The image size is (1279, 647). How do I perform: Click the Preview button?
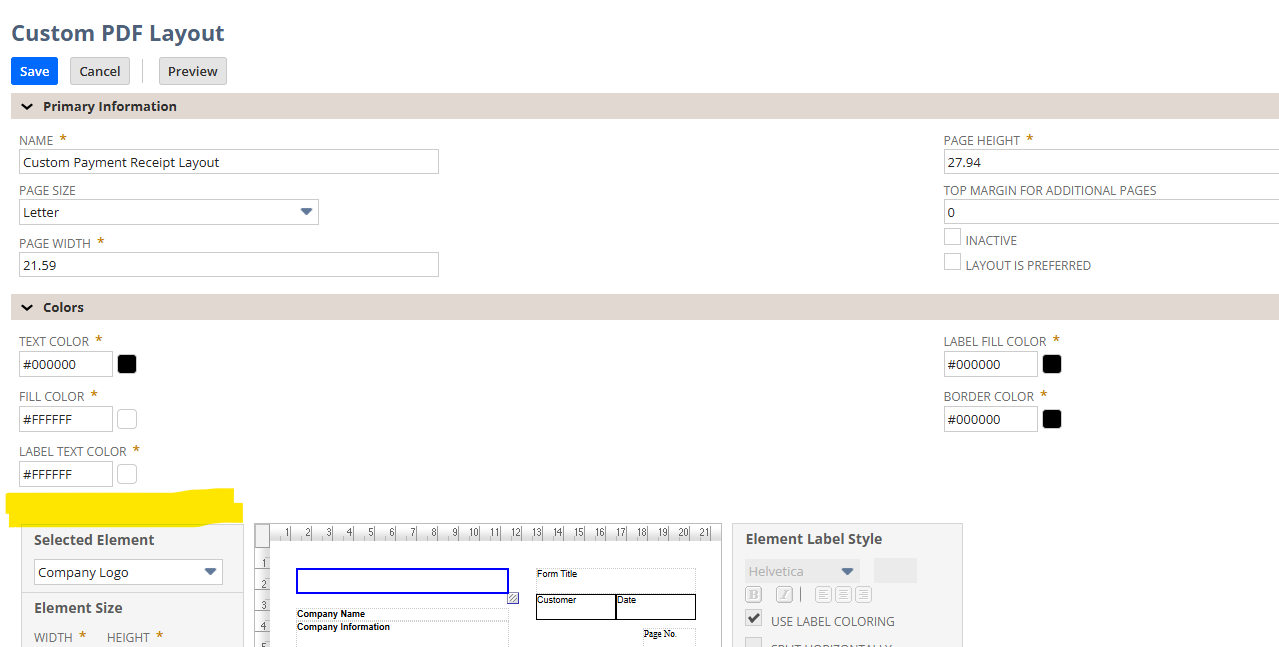point(192,71)
